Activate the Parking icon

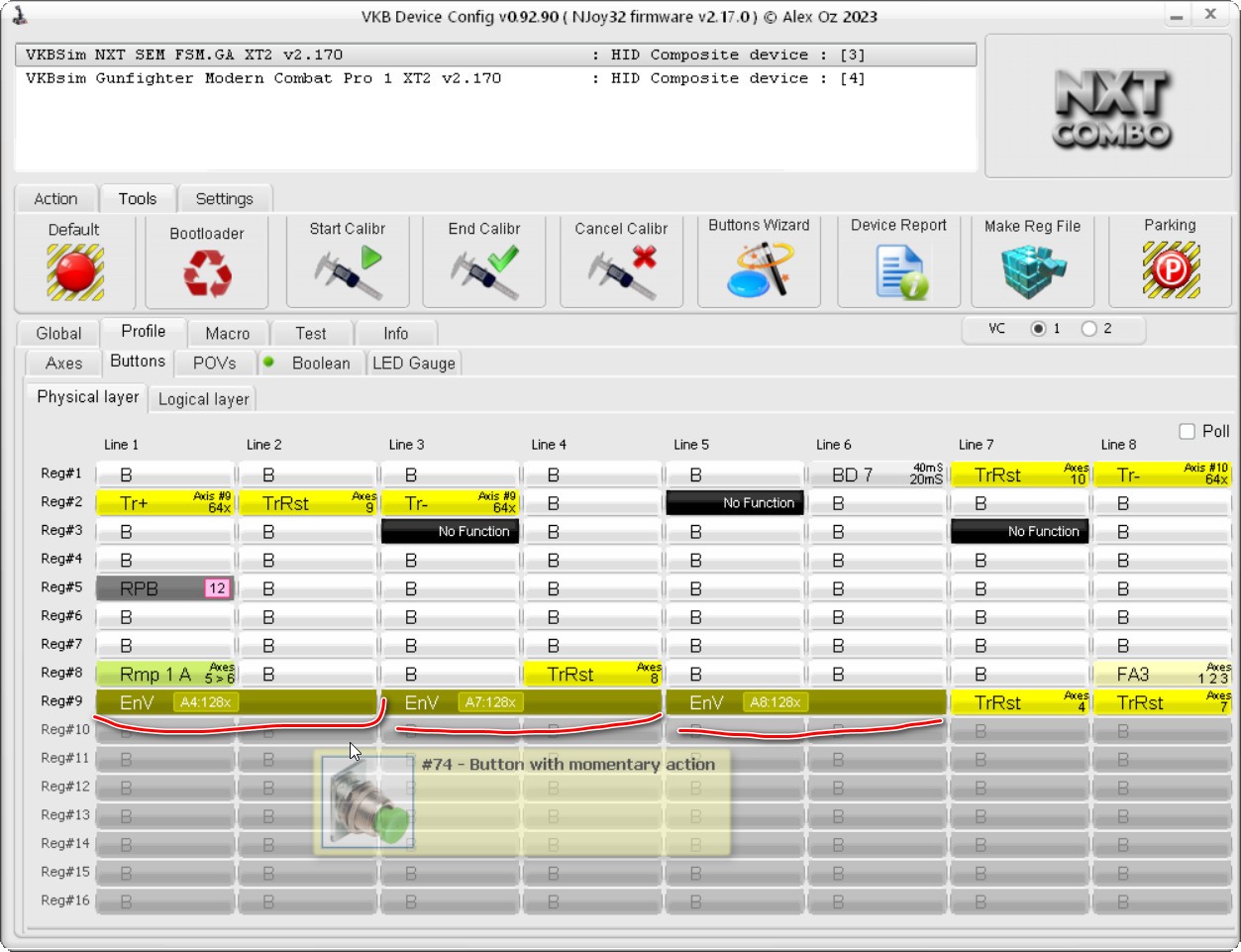coord(1171,269)
